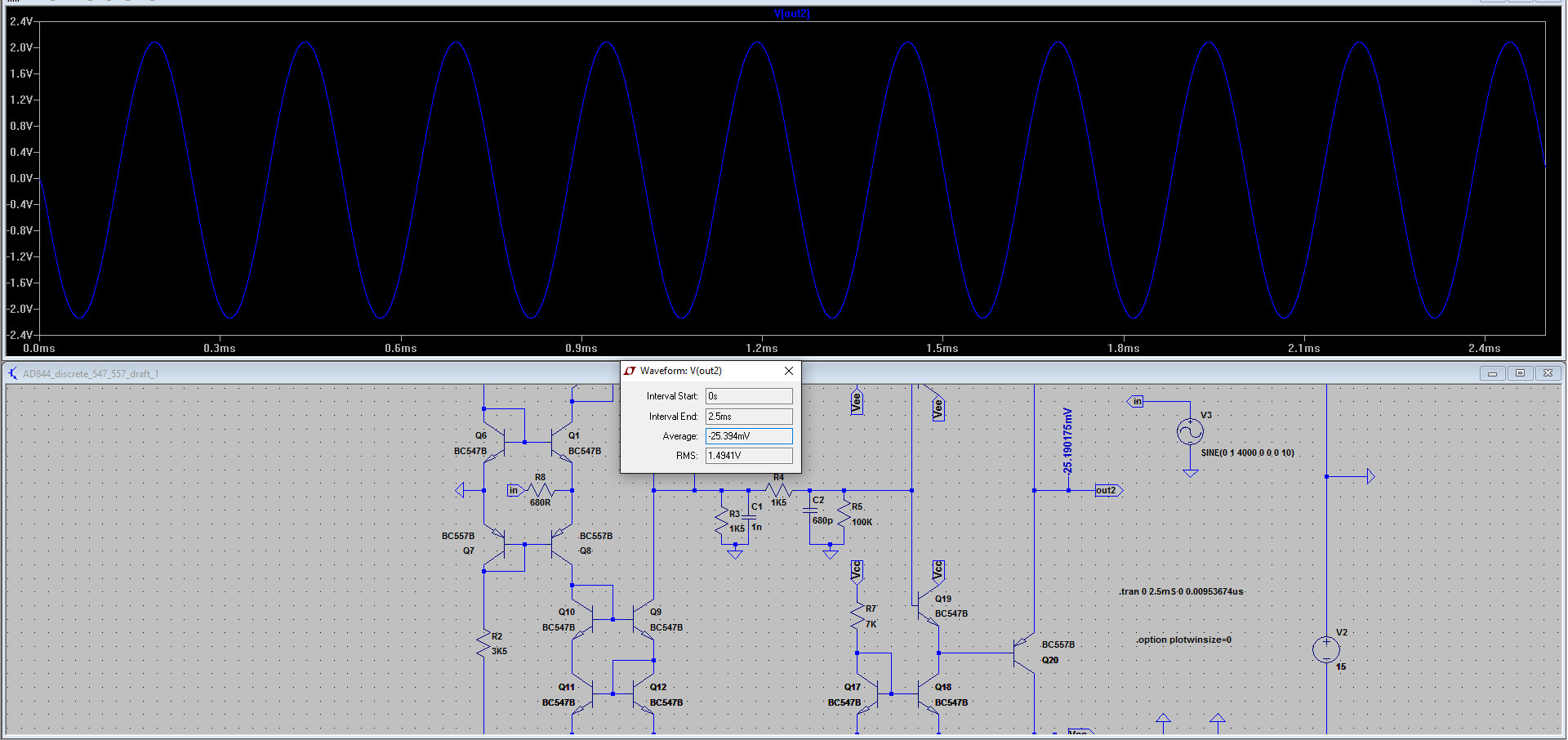Select the Q19 BC547B transistor symbol
1568x740 pixels.
click(929, 606)
